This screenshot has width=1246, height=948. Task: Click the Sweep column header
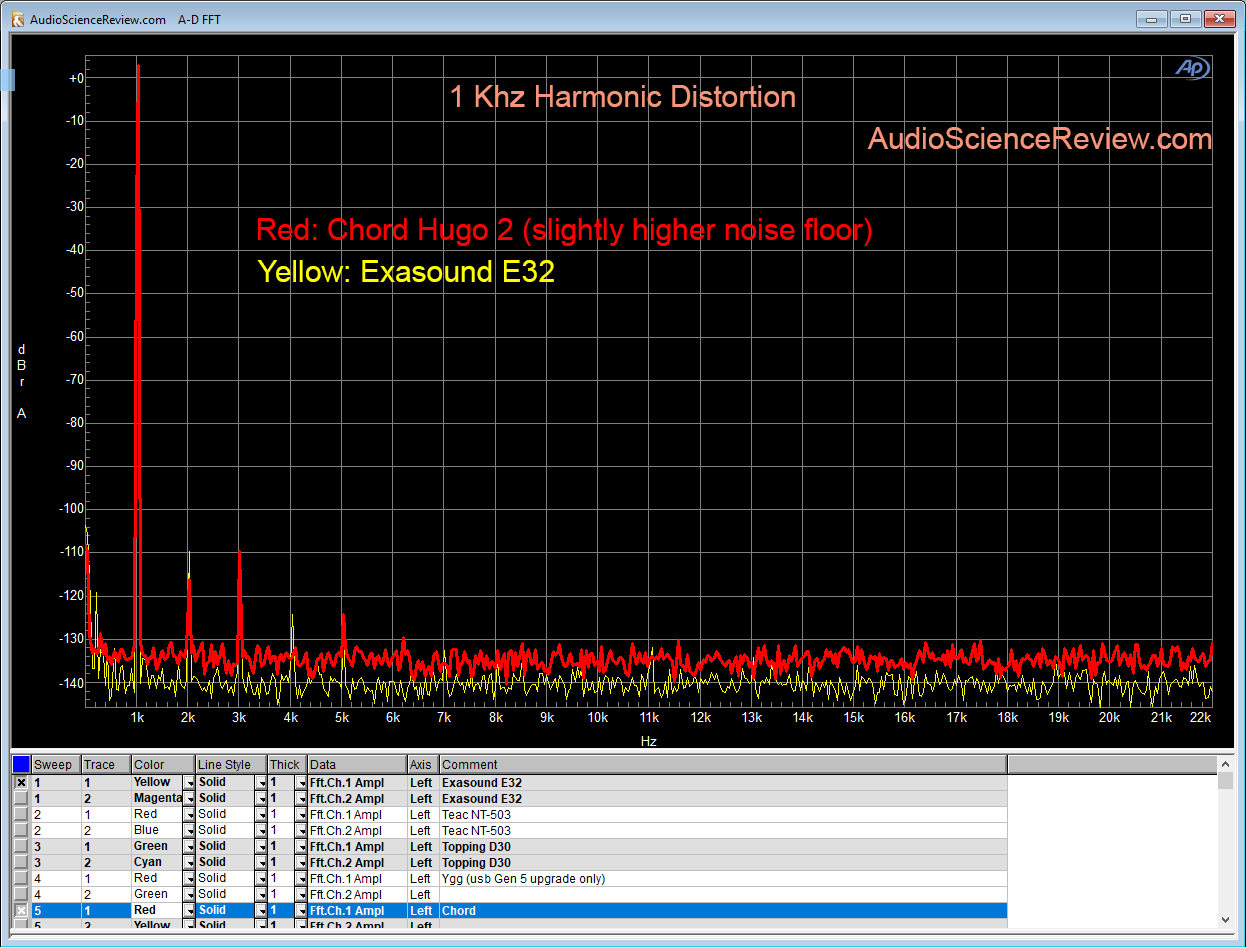56,765
